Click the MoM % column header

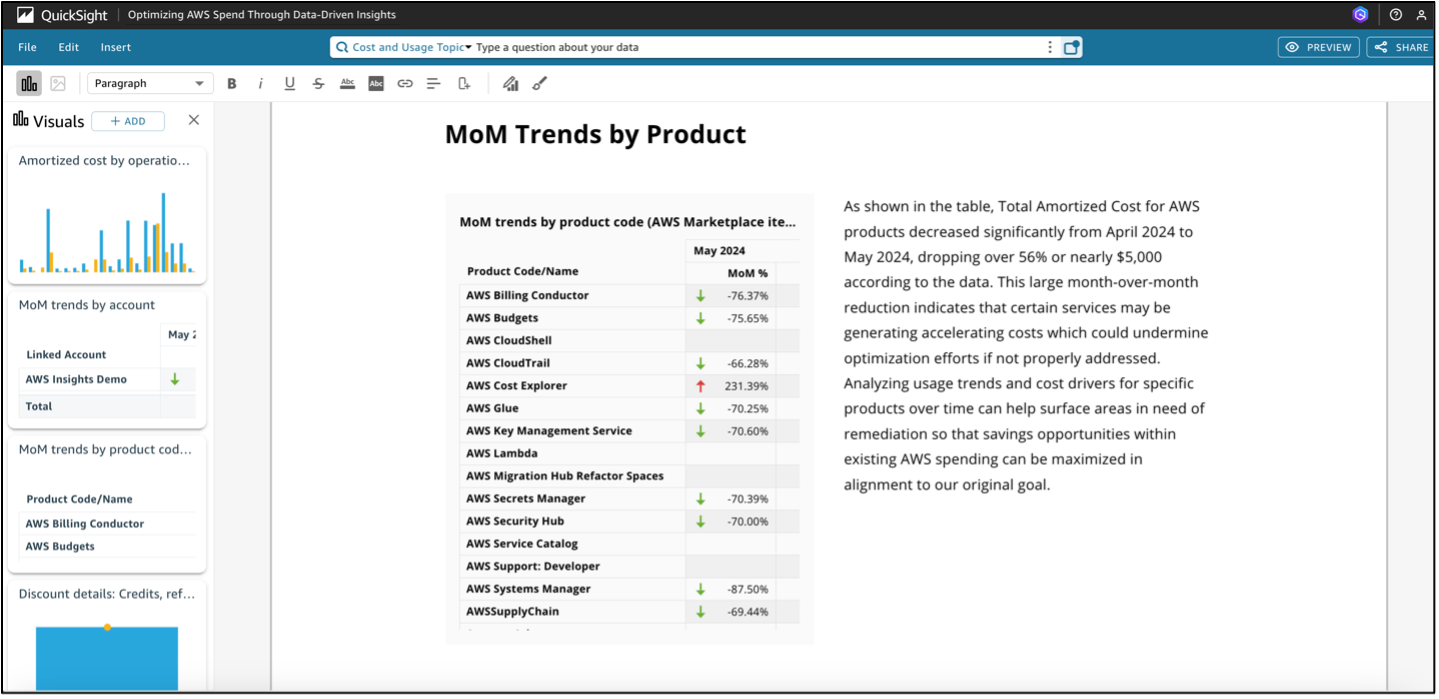[748, 272]
